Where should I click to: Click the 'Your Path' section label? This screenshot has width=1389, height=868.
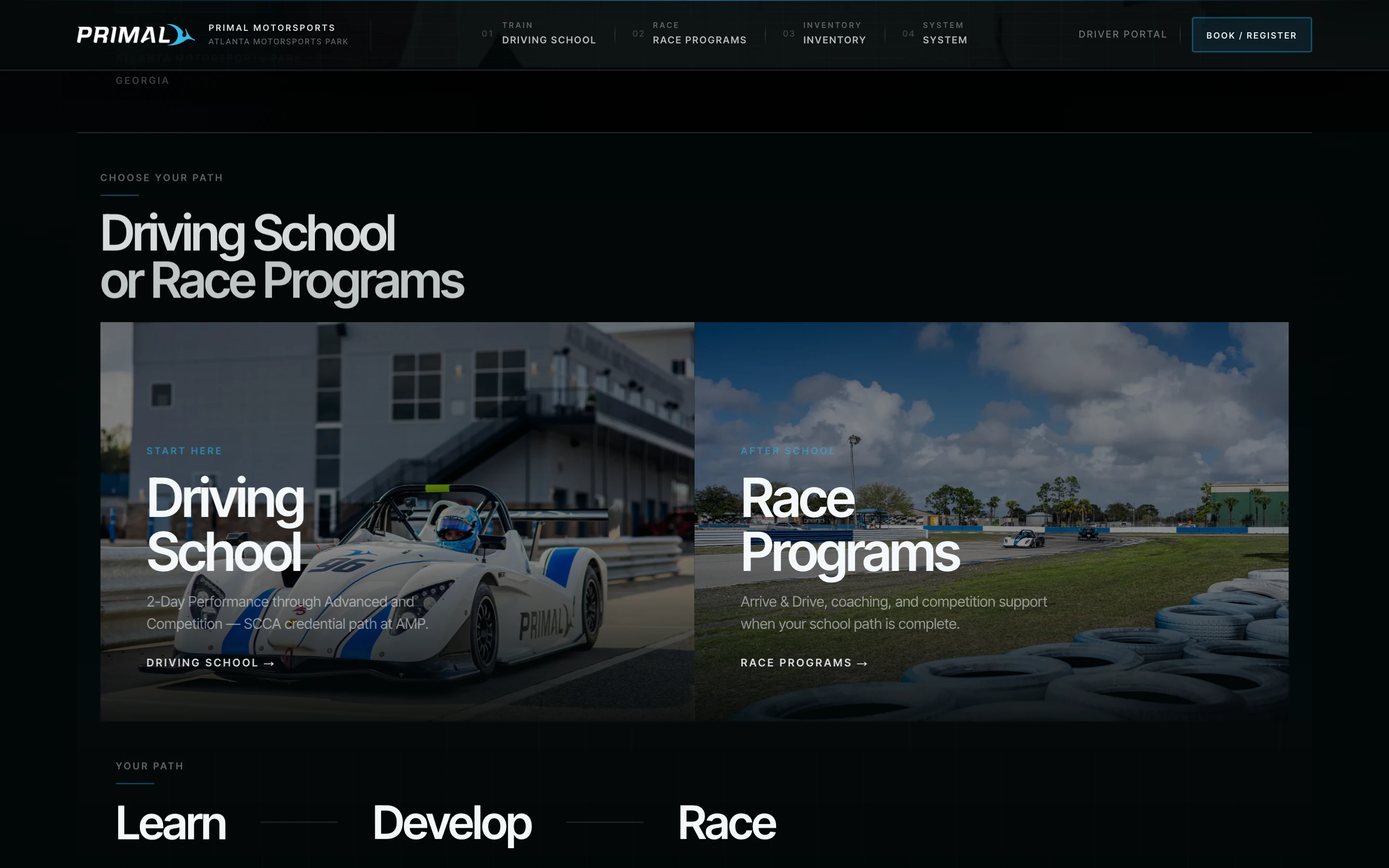pyautogui.click(x=149, y=766)
